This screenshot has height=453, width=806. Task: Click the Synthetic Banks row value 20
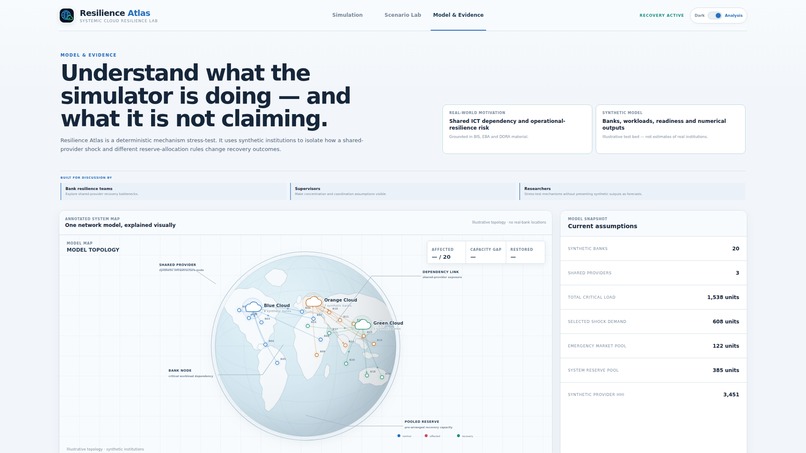coord(736,249)
